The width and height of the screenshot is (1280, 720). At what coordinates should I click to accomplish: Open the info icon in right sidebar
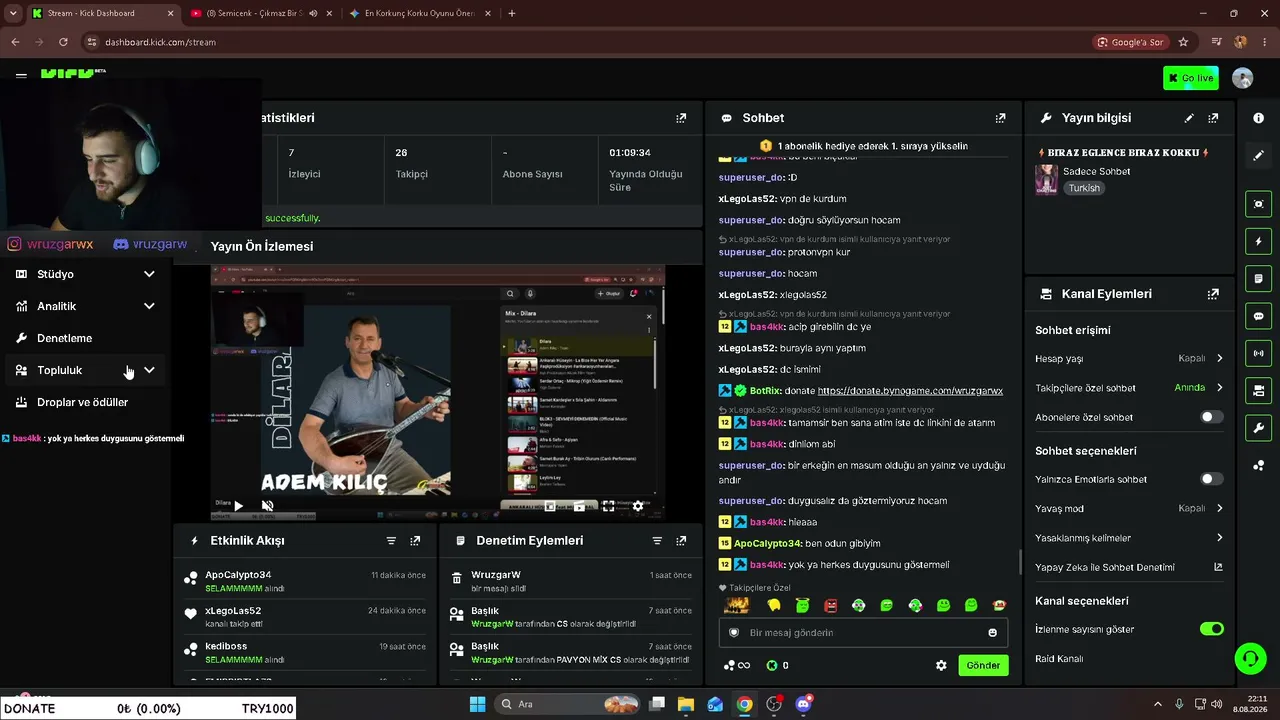coord(1258,118)
